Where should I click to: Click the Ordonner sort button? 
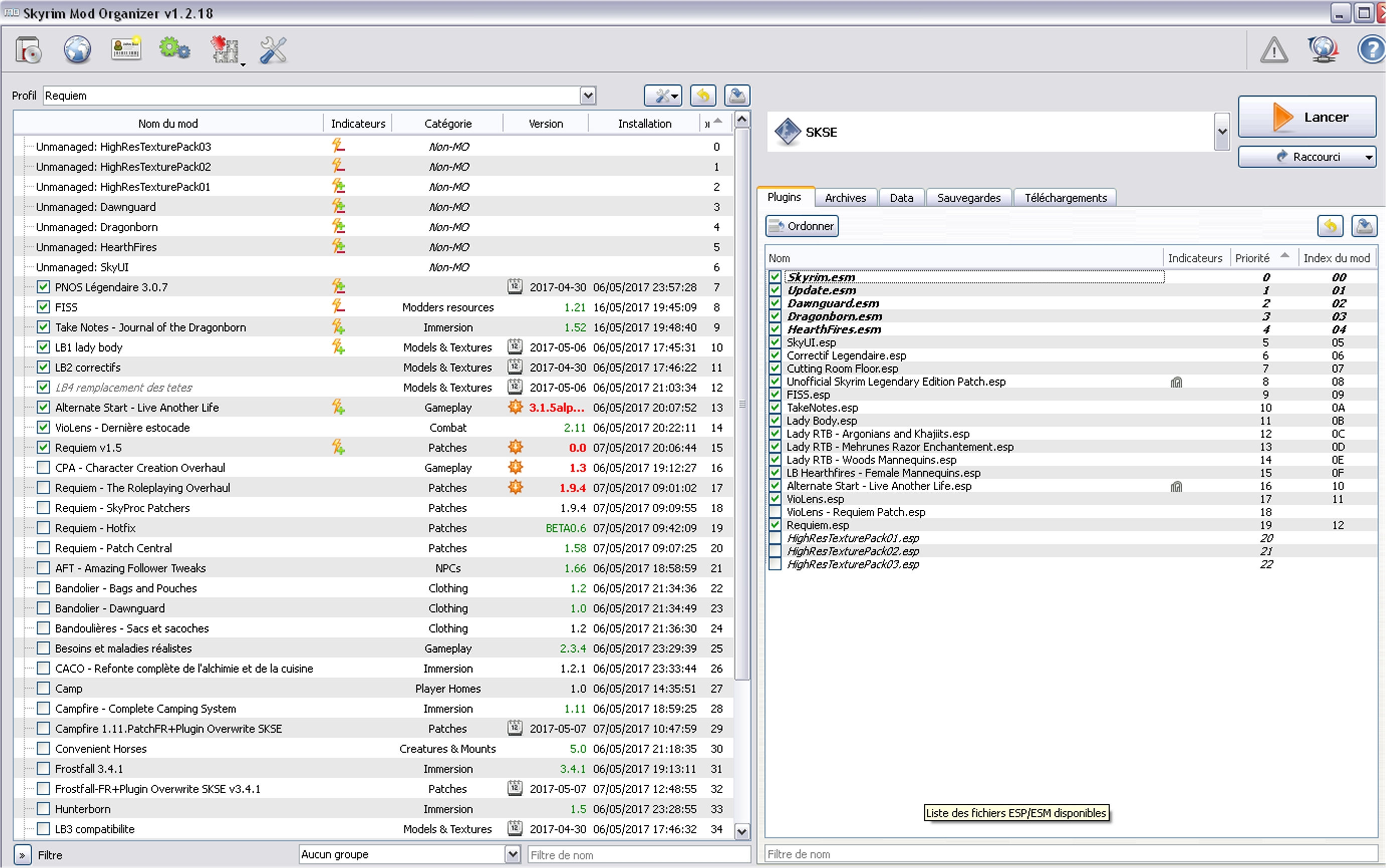(x=802, y=226)
